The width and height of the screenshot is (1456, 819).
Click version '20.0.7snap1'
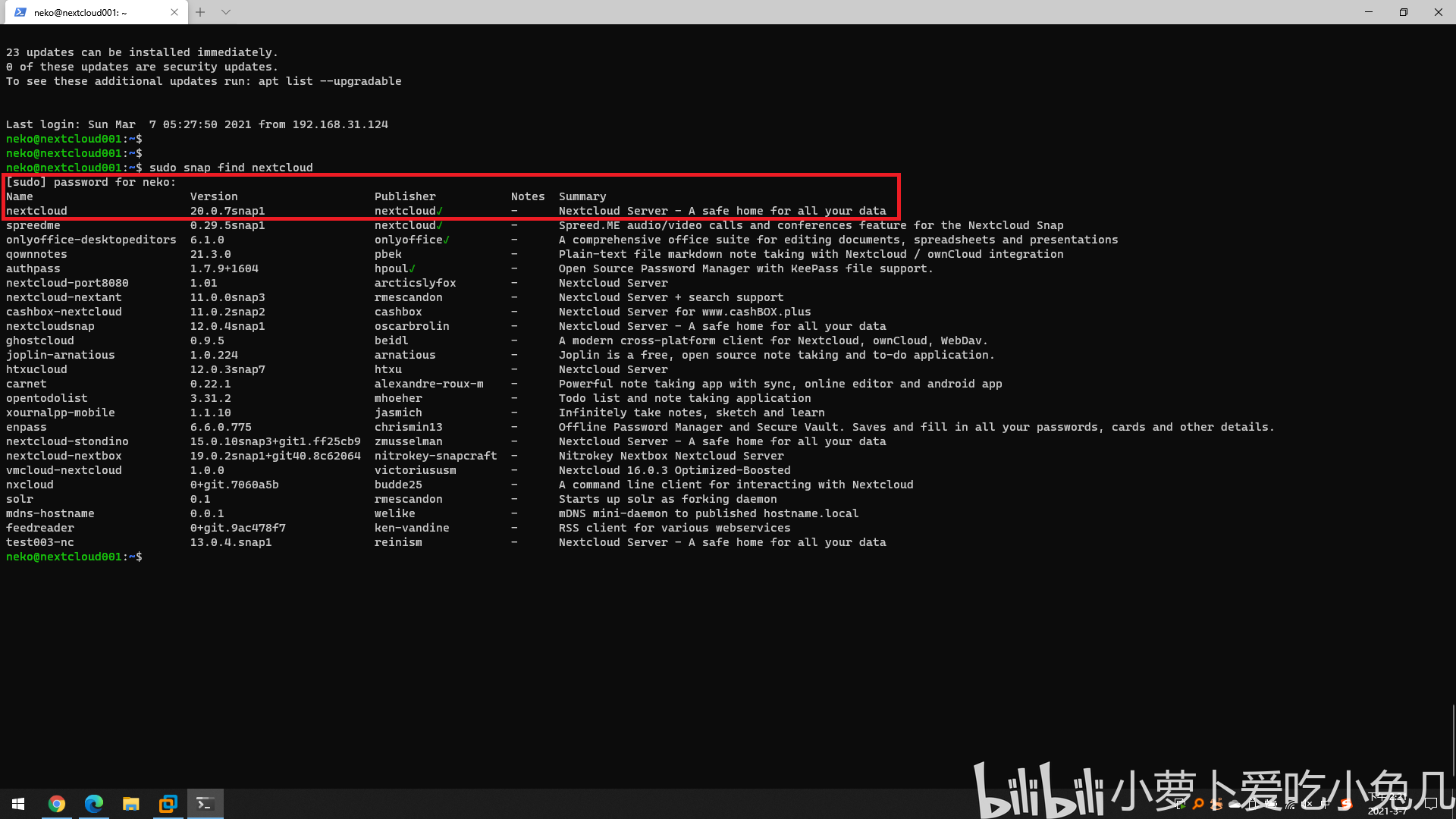(x=227, y=211)
